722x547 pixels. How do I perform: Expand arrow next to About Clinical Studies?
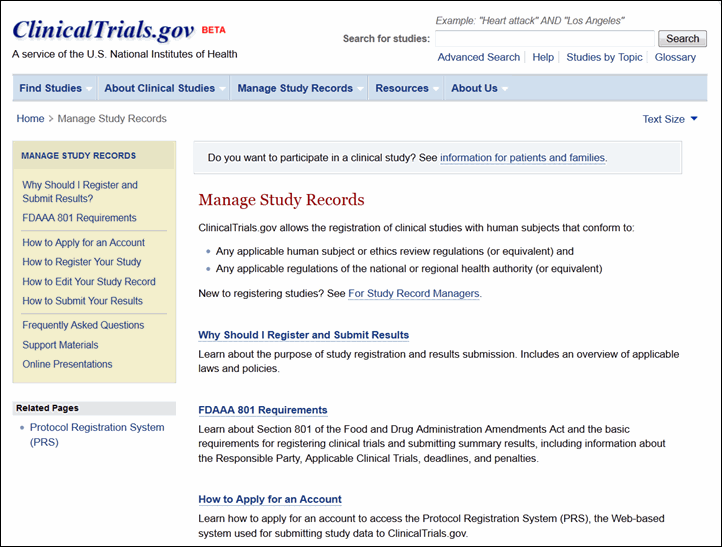click(x=222, y=89)
